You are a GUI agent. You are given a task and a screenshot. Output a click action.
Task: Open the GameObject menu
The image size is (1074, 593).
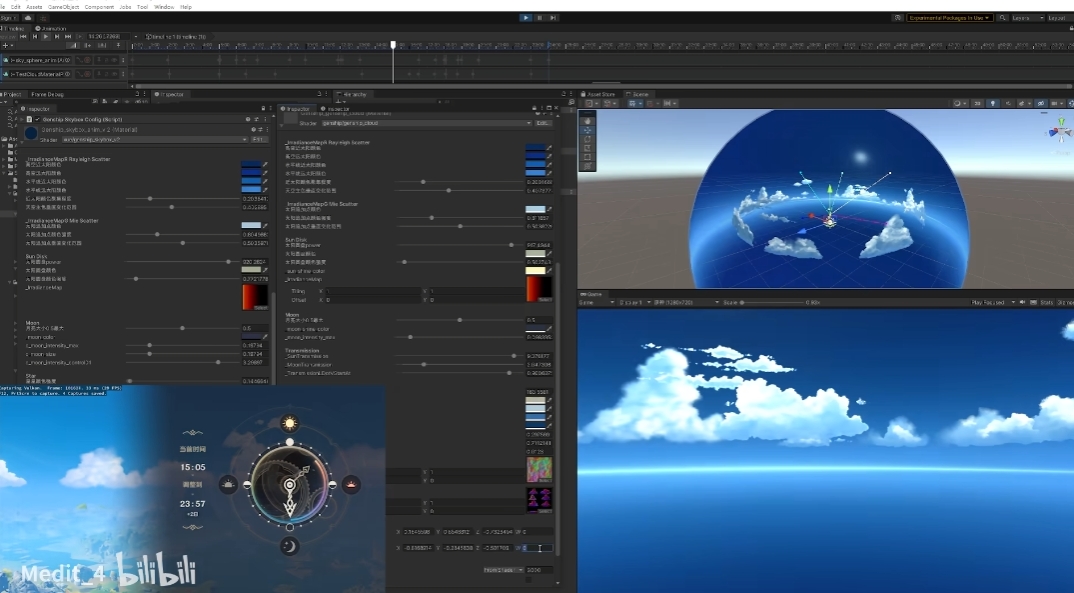(64, 7)
